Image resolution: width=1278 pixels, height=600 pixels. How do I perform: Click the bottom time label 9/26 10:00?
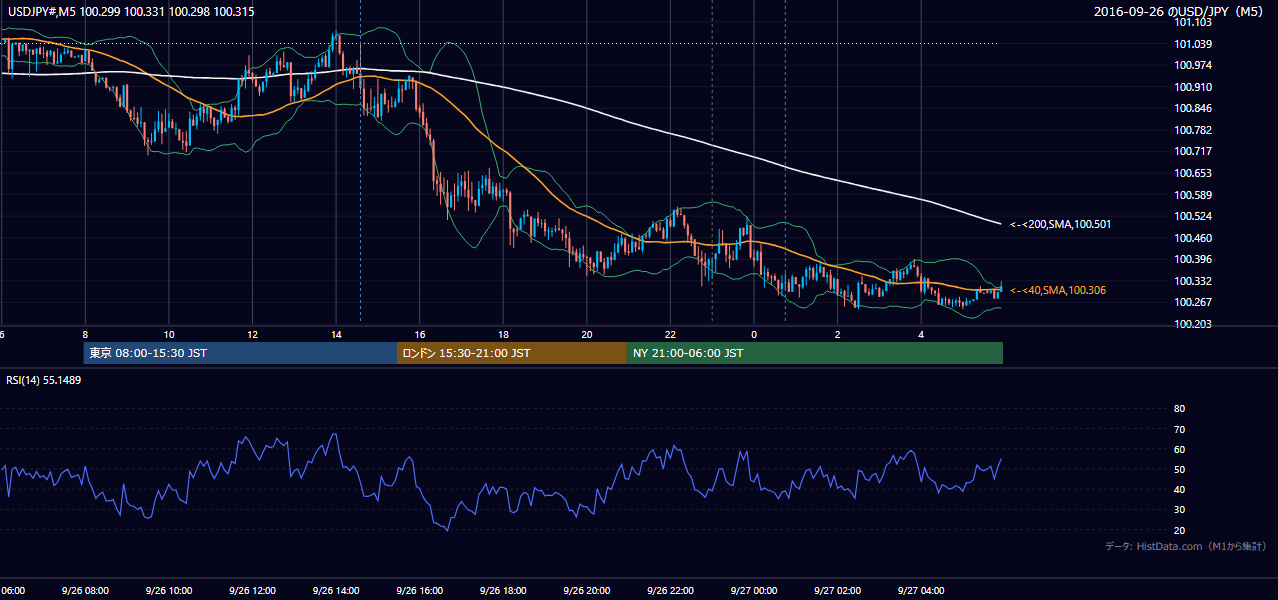[169, 591]
